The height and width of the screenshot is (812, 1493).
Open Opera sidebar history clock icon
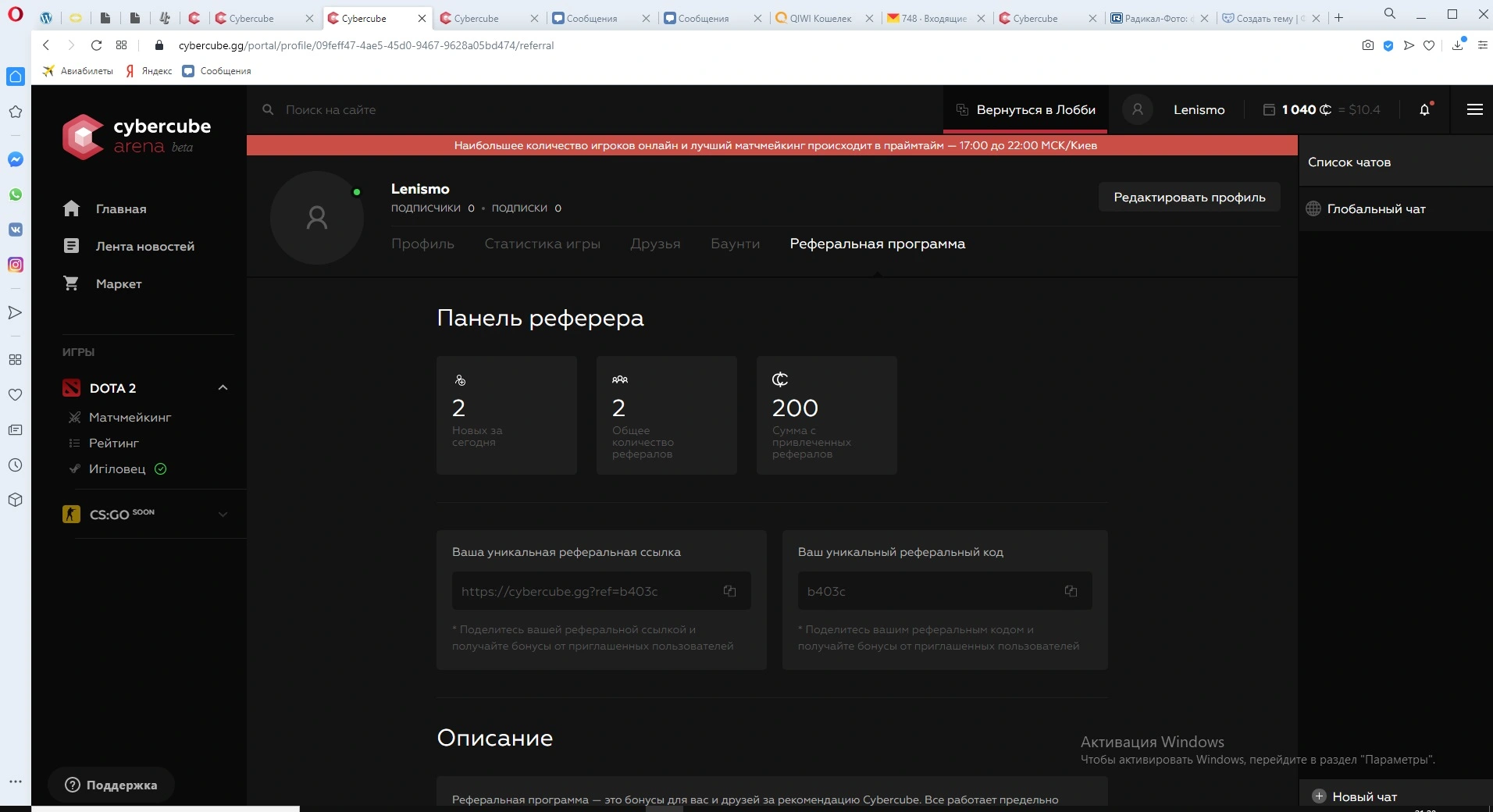[16, 465]
